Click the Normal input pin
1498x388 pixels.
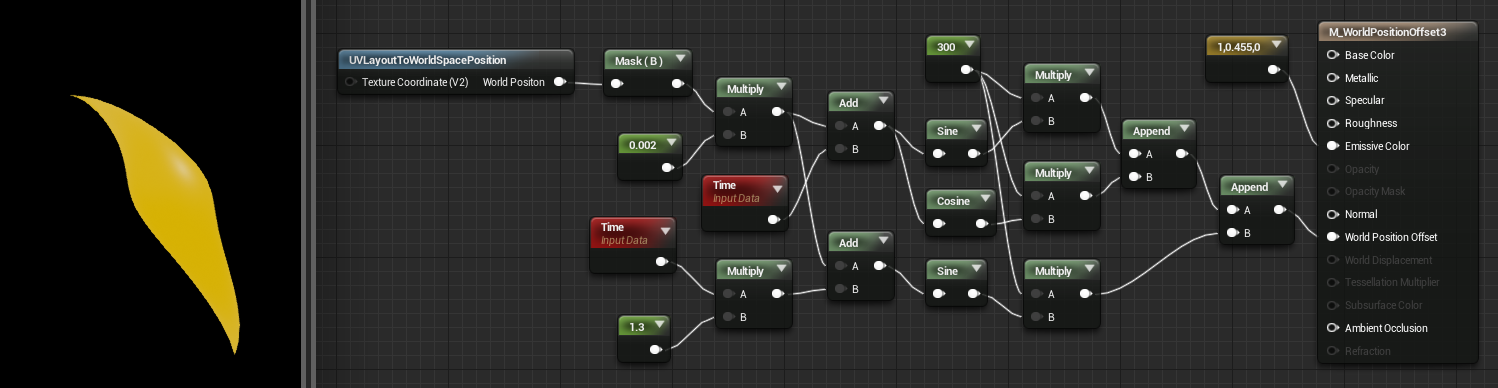pos(1332,214)
